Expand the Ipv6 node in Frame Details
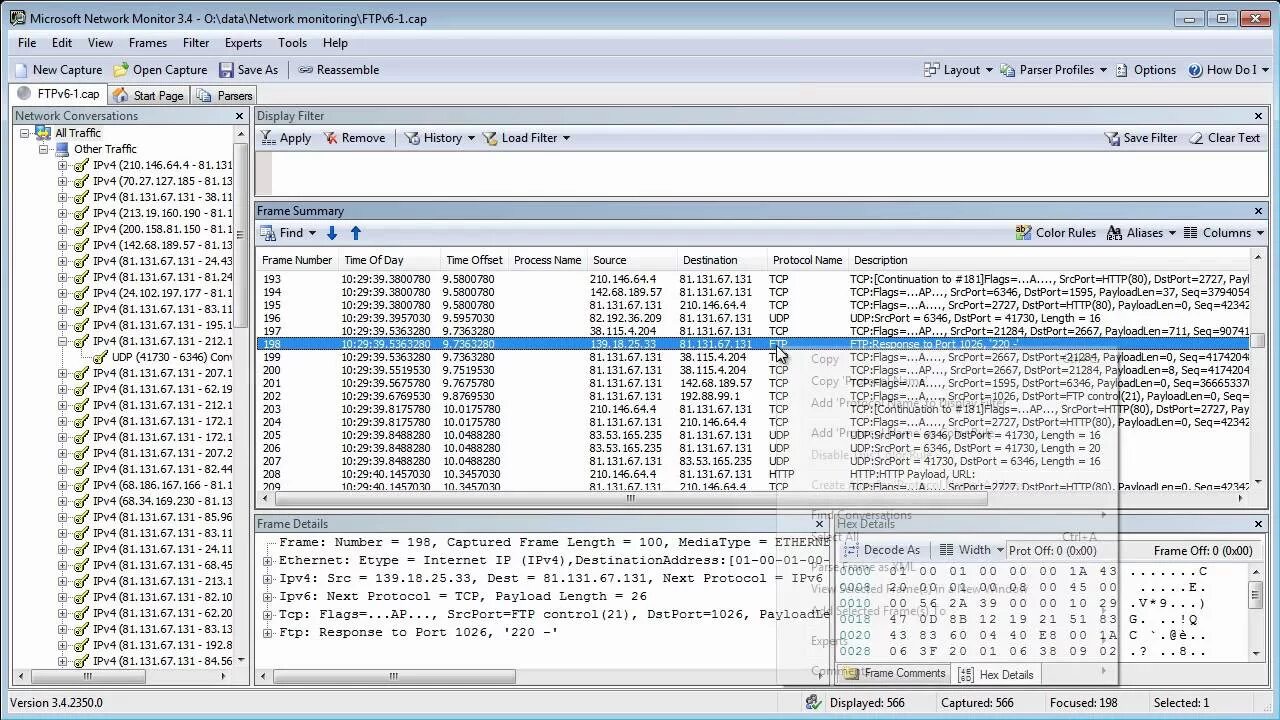The height and width of the screenshot is (720, 1280). 268,597
